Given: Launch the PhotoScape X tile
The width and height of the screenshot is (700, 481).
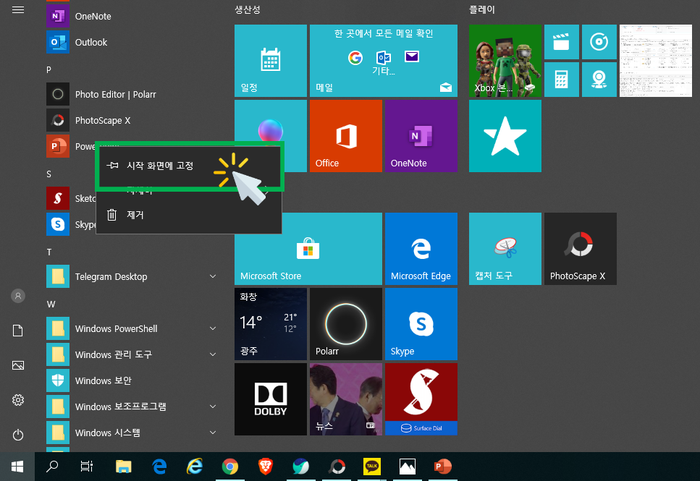Looking at the screenshot, I should tap(580, 249).
